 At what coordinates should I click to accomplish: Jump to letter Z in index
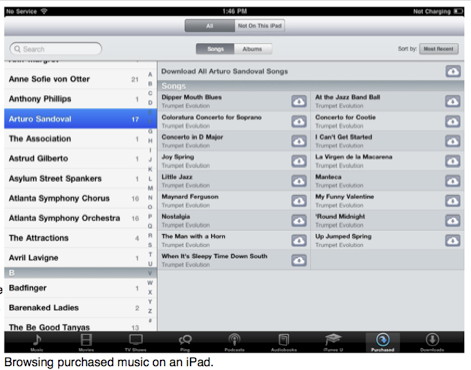(x=150, y=311)
